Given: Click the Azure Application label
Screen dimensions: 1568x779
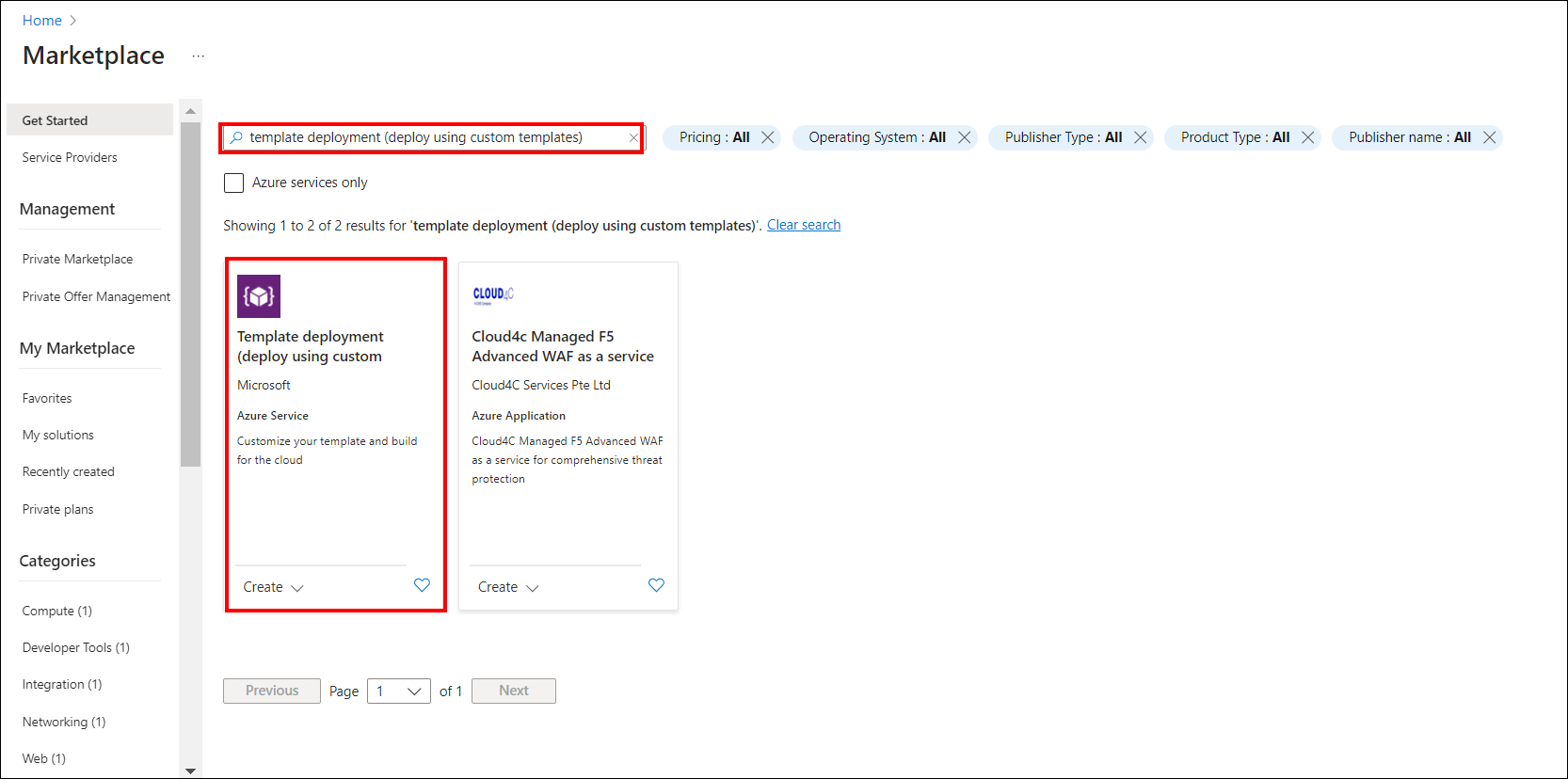Looking at the screenshot, I should [519, 416].
